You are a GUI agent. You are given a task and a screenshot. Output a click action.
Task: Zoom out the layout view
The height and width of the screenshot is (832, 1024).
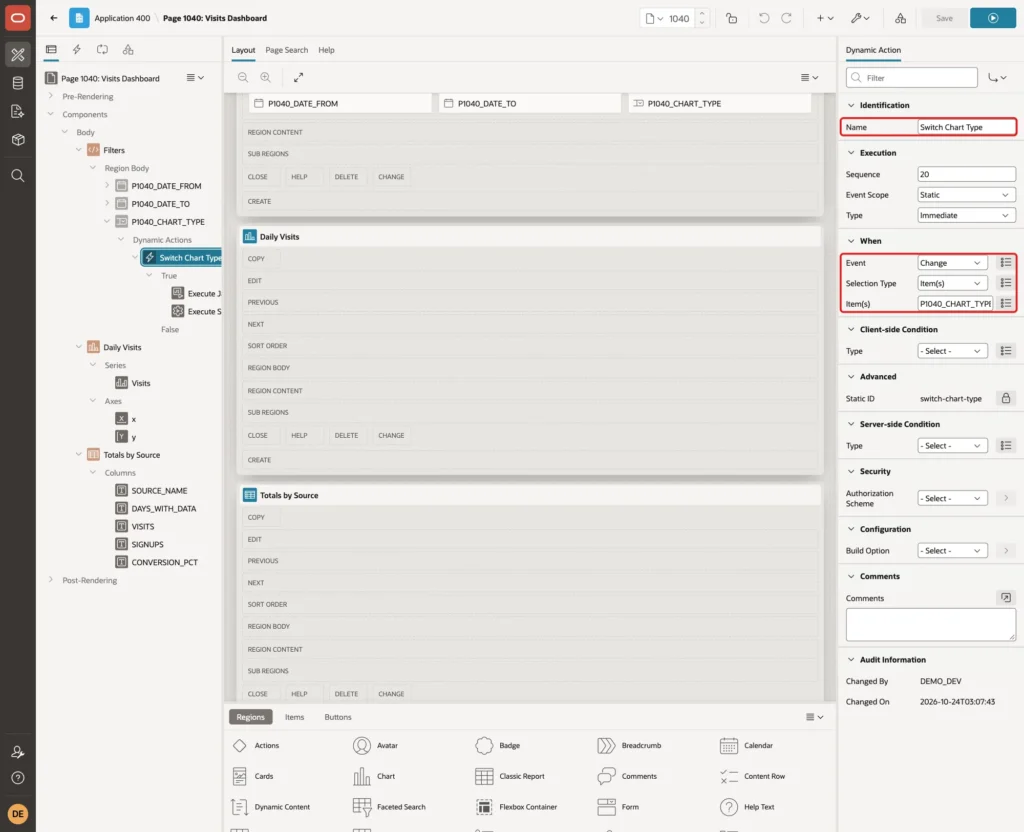point(243,78)
